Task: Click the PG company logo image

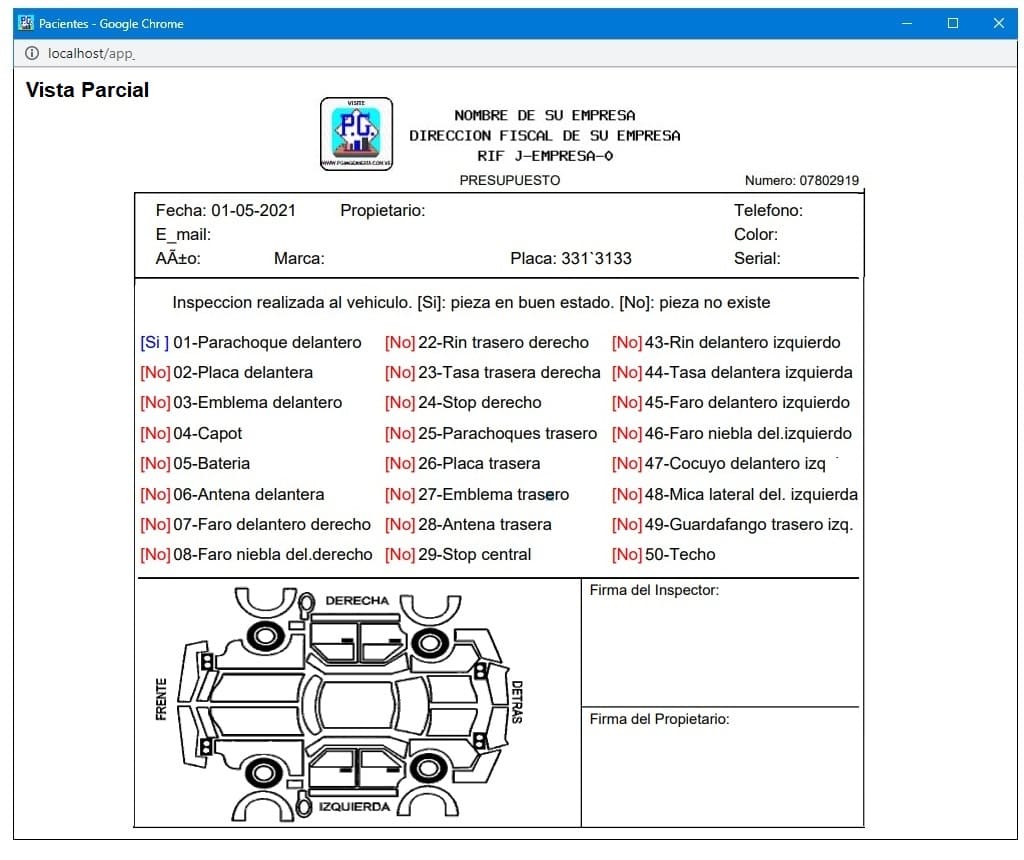Action: point(356,134)
